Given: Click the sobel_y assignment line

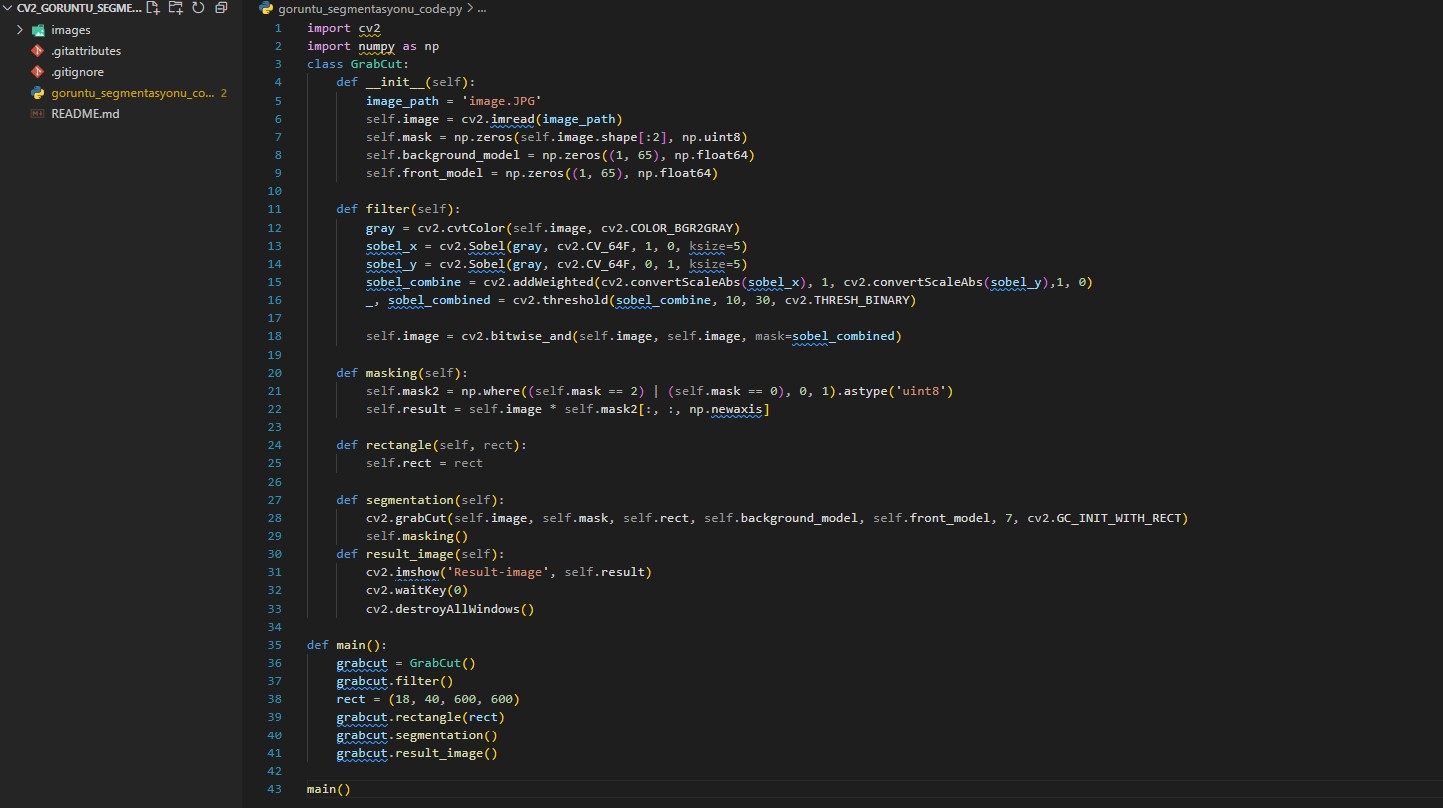Looking at the screenshot, I should tap(556, 264).
